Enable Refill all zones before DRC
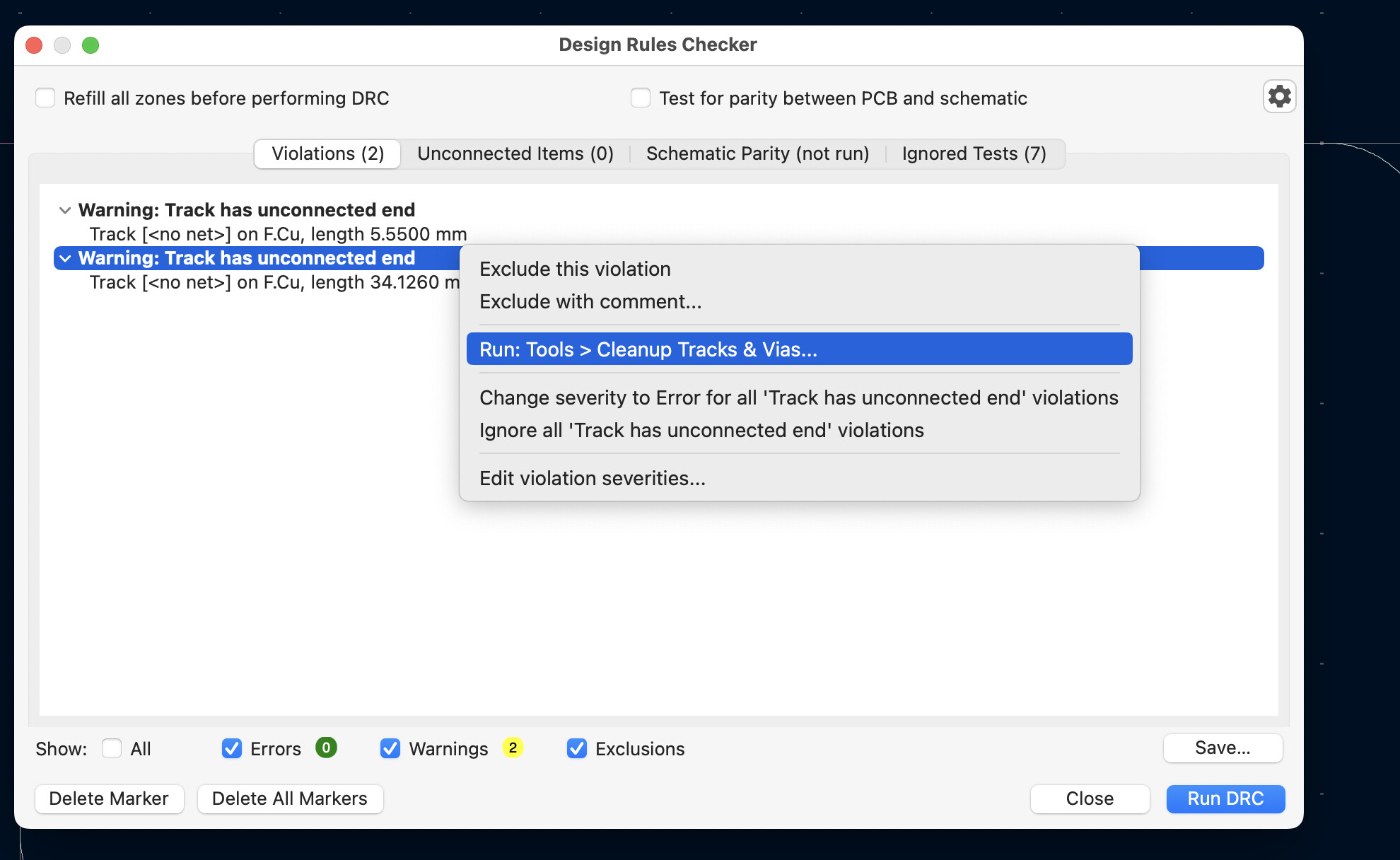 pos(46,98)
